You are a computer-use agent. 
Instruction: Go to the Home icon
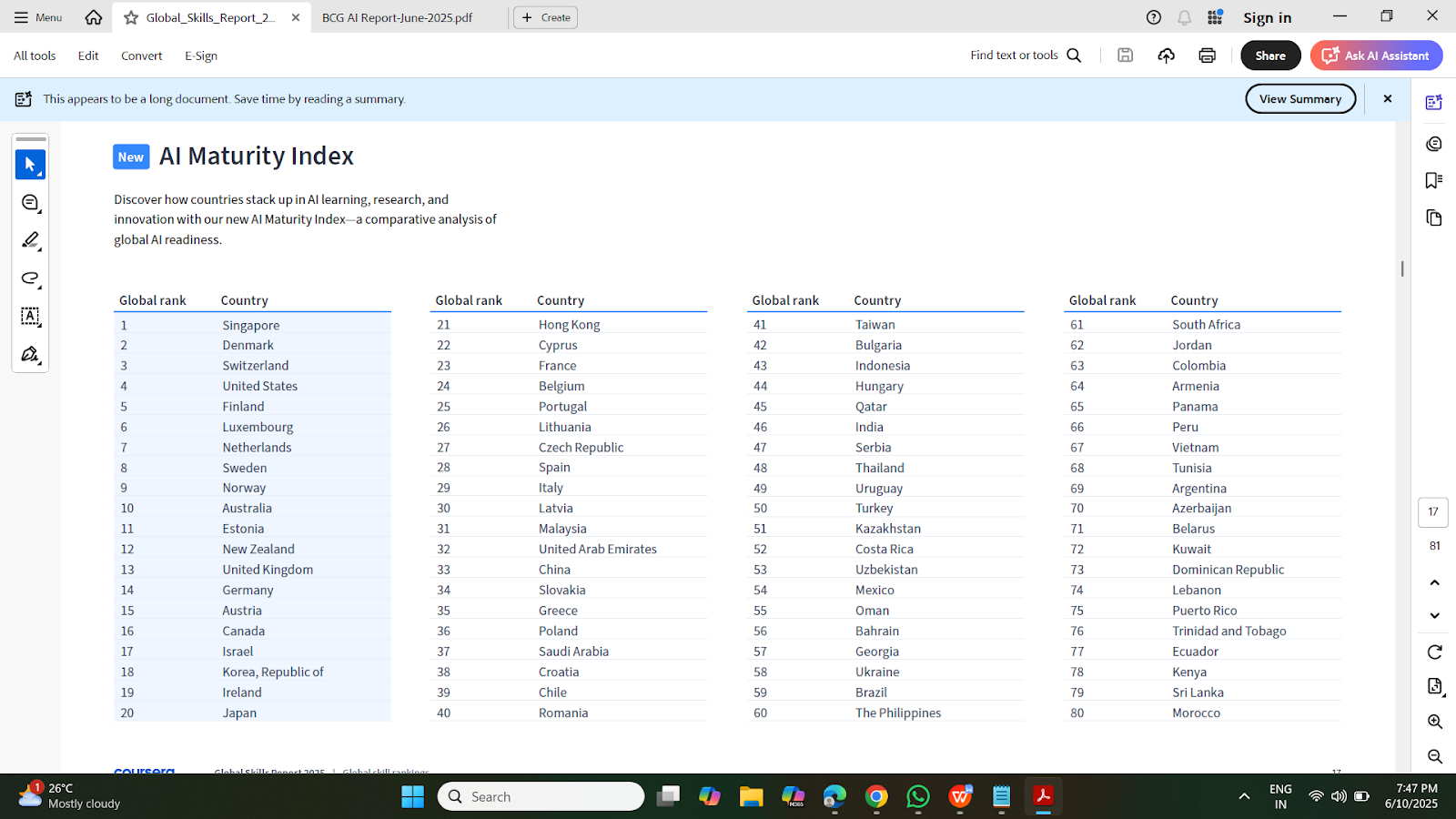93,17
